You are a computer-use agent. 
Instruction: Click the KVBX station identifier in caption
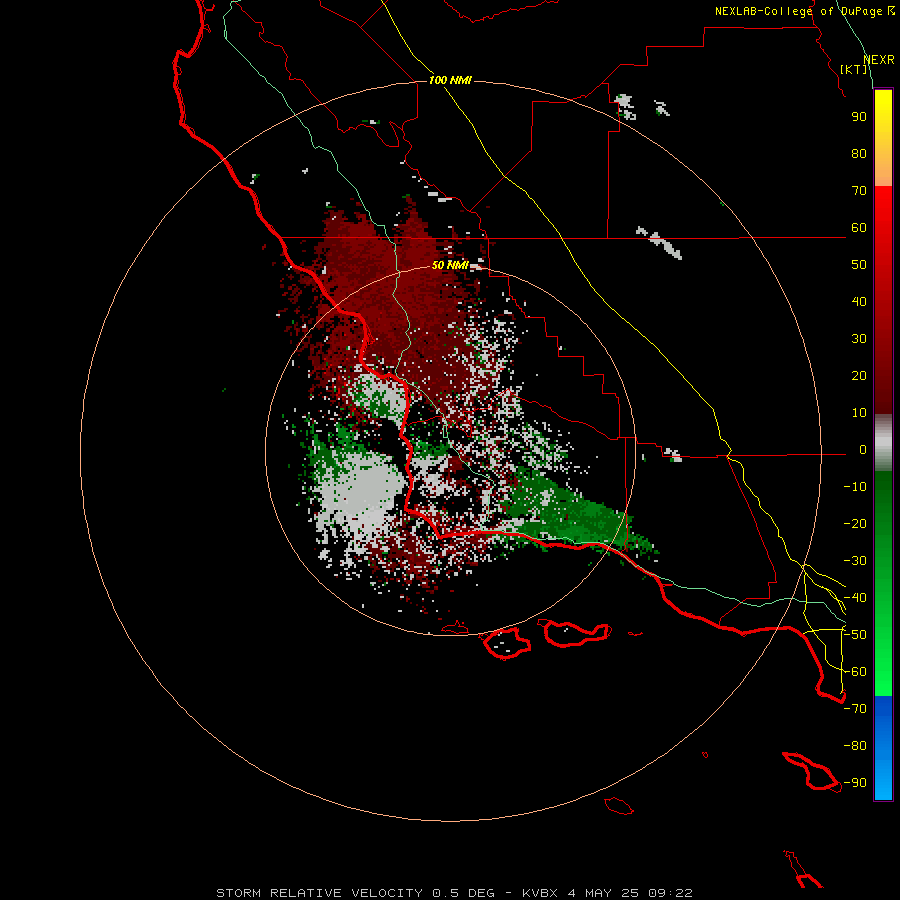pos(540,893)
